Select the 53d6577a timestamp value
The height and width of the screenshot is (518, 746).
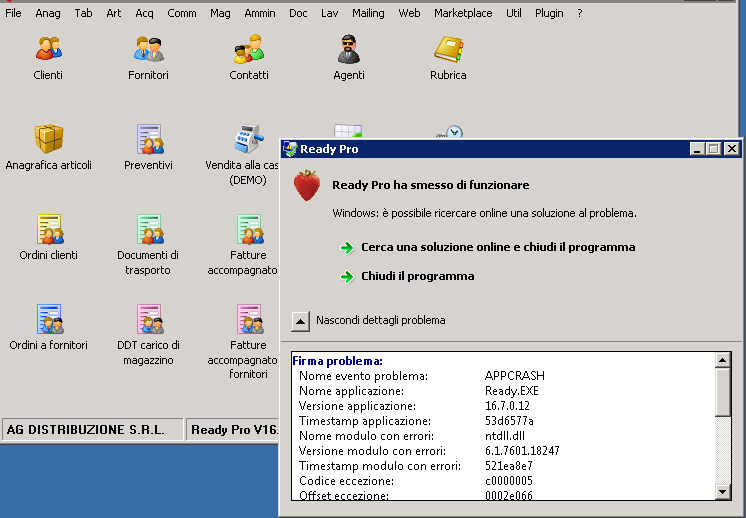coord(509,421)
